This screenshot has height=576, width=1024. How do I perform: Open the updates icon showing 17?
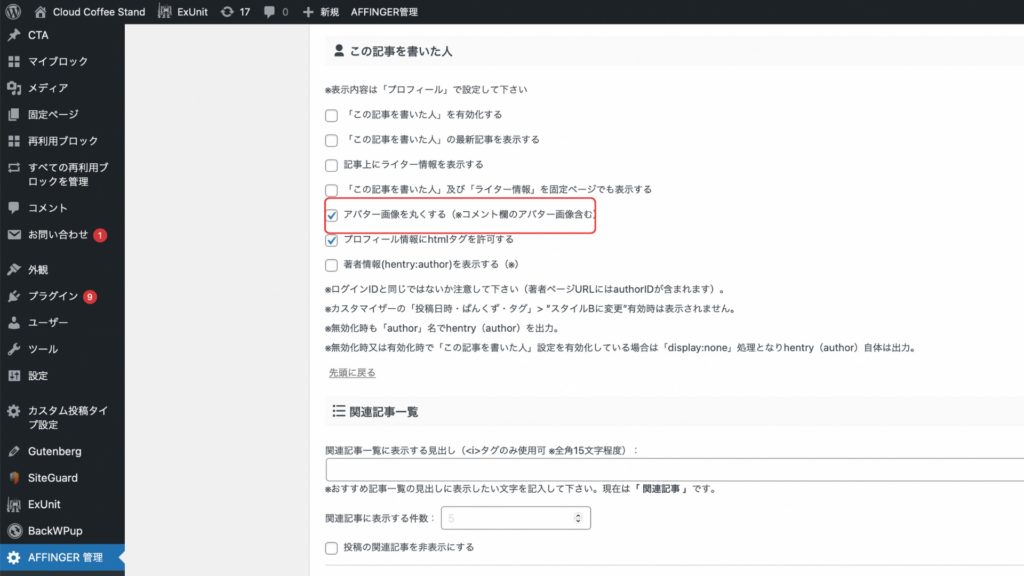tap(227, 12)
